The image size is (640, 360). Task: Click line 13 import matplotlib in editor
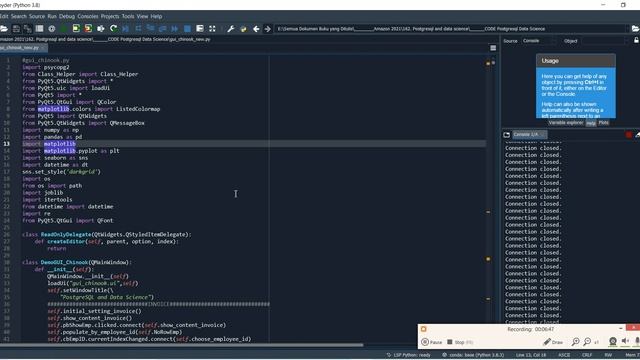click(49, 144)
